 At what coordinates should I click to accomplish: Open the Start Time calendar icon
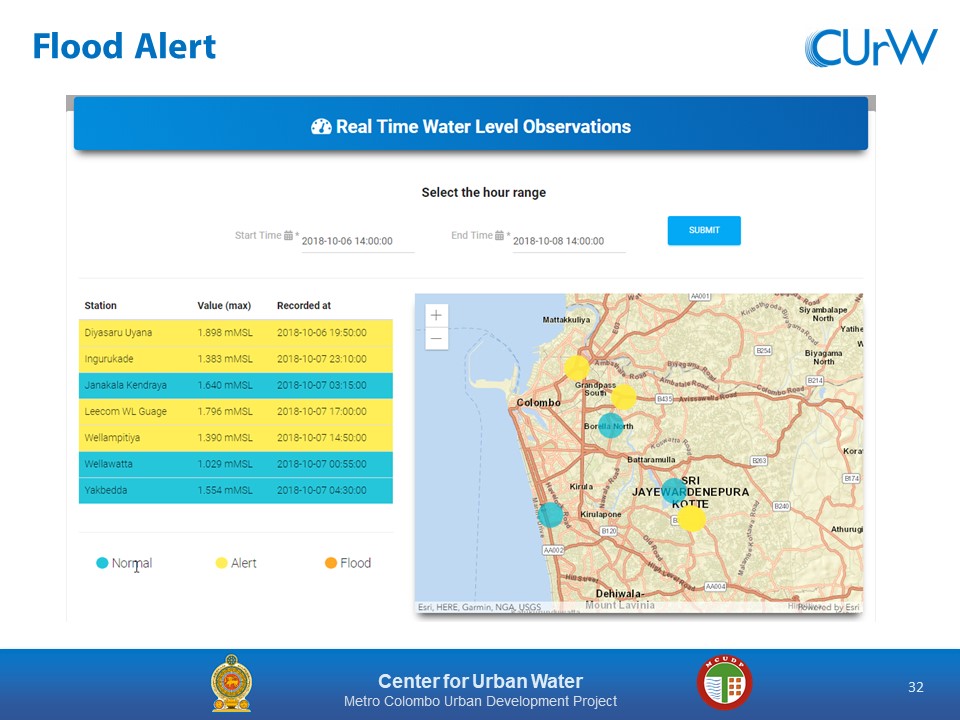(x=288, y=235)
